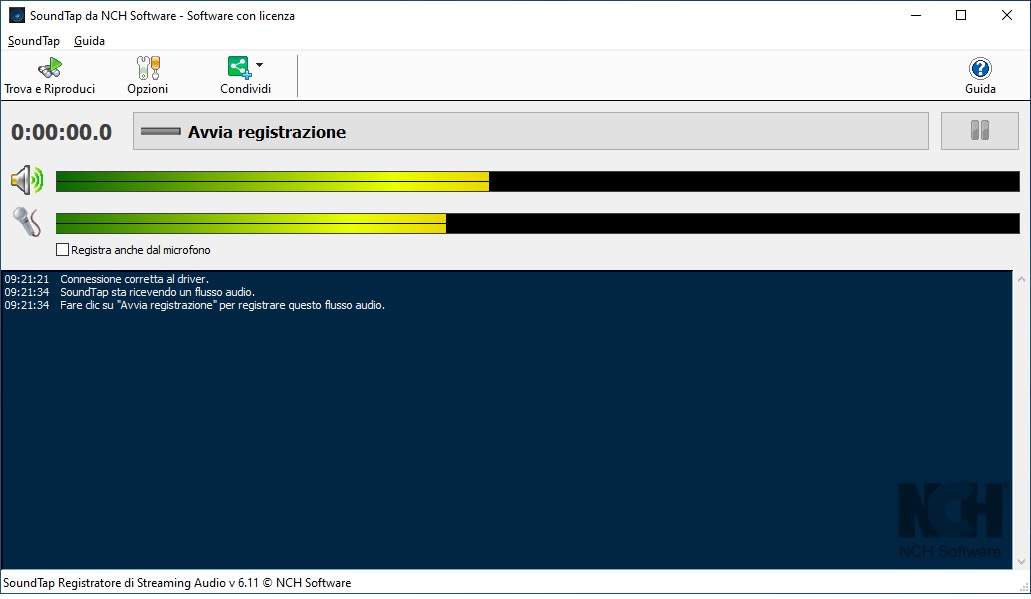
Task: Click the speaker volume icon
Action: click(x=27, y=180)
